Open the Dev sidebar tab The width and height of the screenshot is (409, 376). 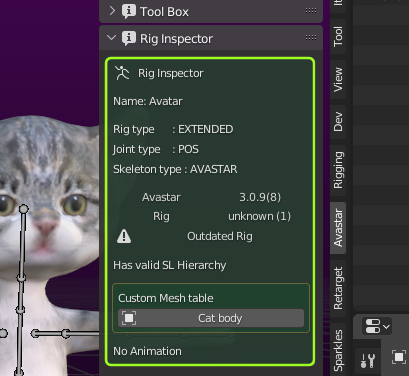(338, 122)
